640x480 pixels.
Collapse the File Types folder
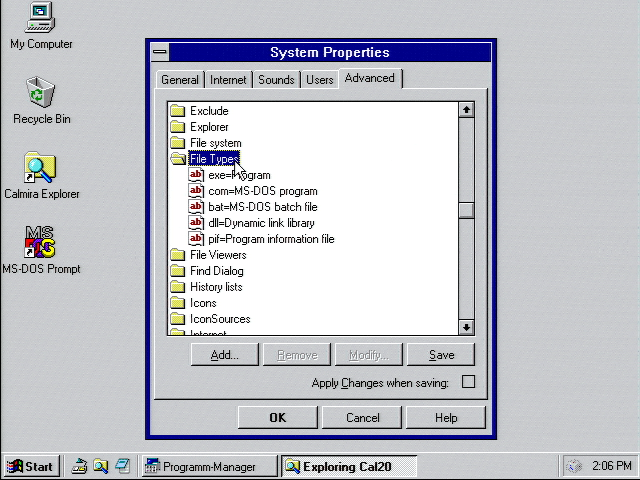click(x=179, y=159)
